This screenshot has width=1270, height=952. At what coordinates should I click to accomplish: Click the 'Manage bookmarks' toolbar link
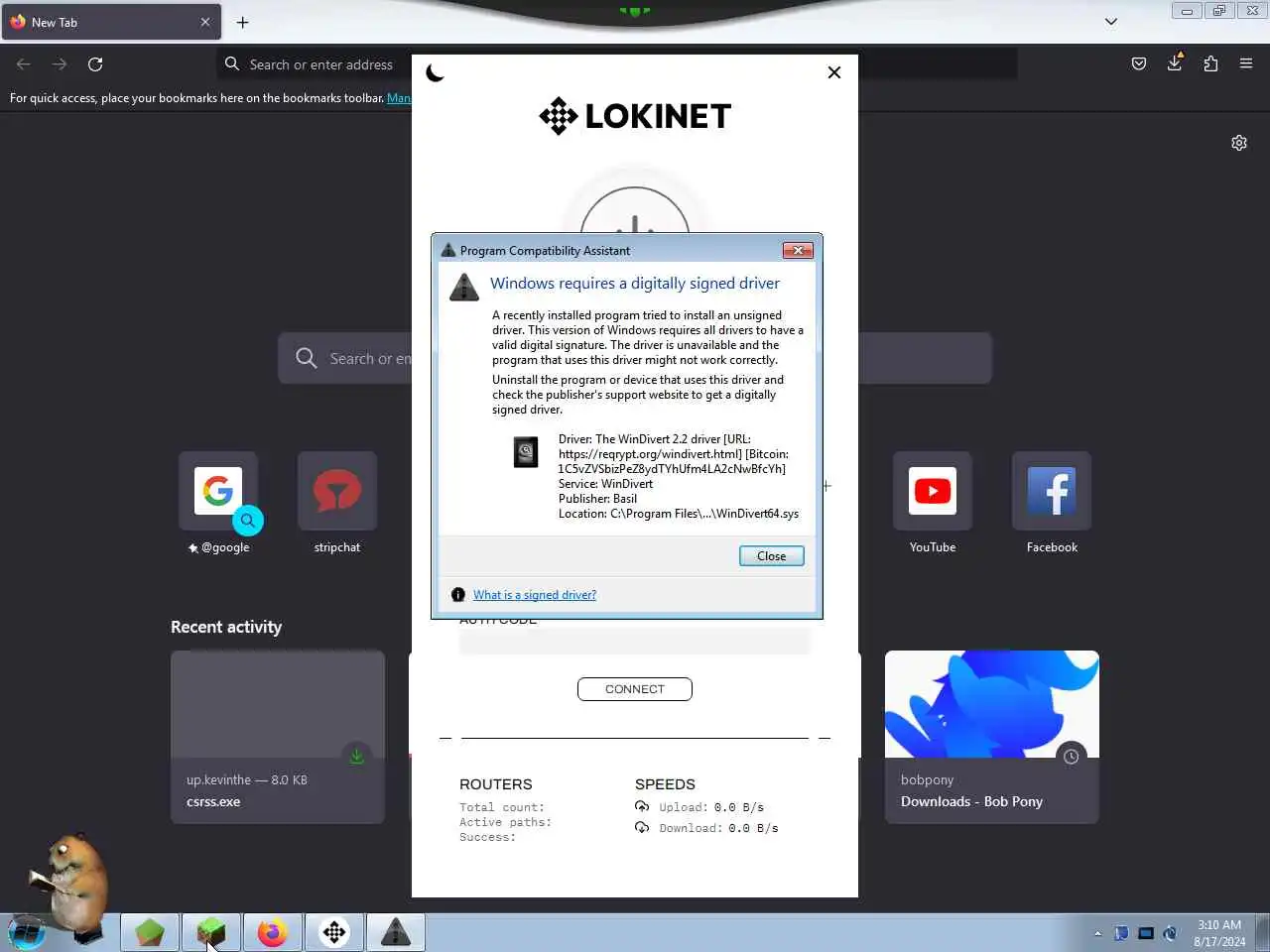pyautogui.click(x=399, y=98)
